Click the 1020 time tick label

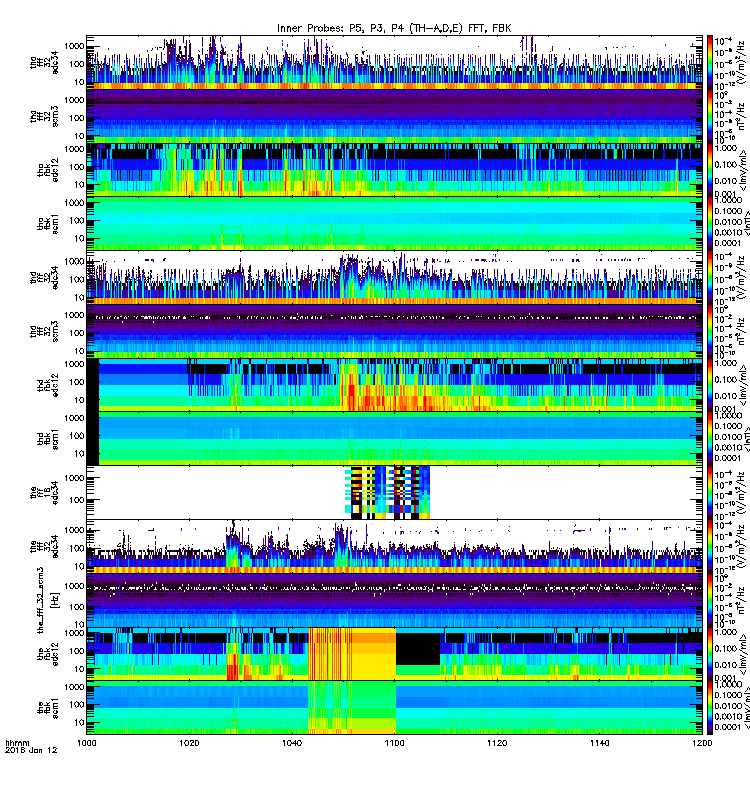coord(189,743)
